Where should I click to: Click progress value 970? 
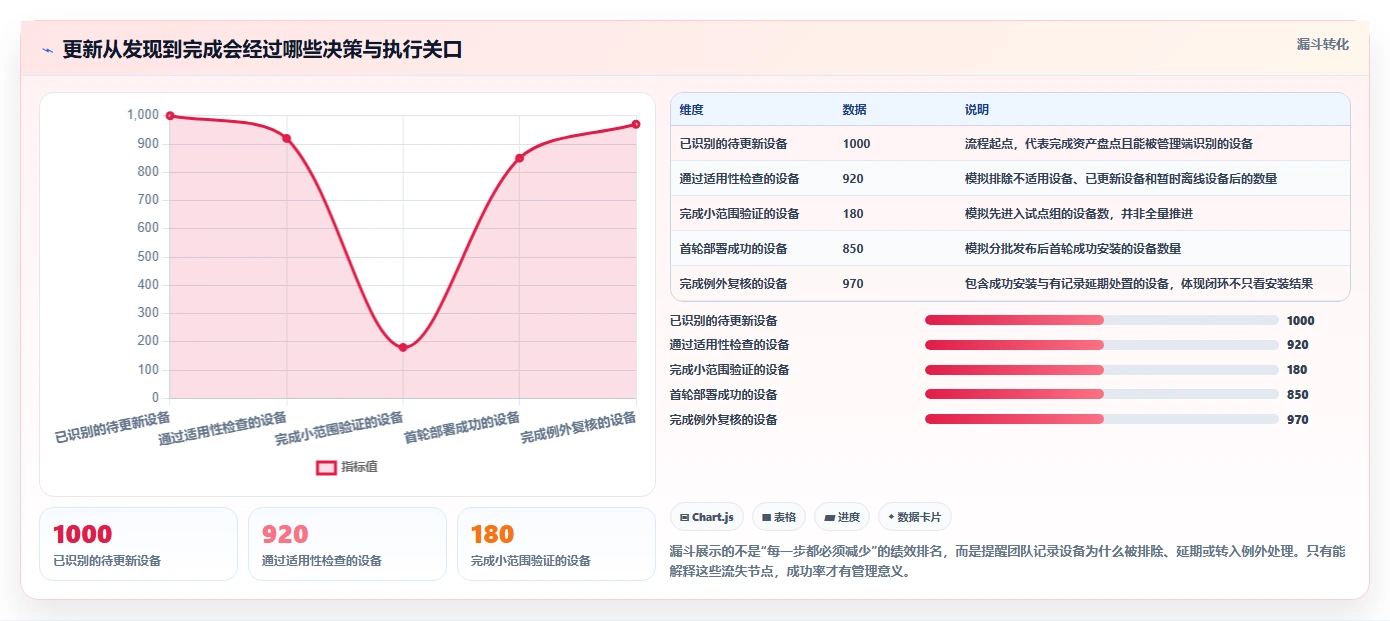1298,420
